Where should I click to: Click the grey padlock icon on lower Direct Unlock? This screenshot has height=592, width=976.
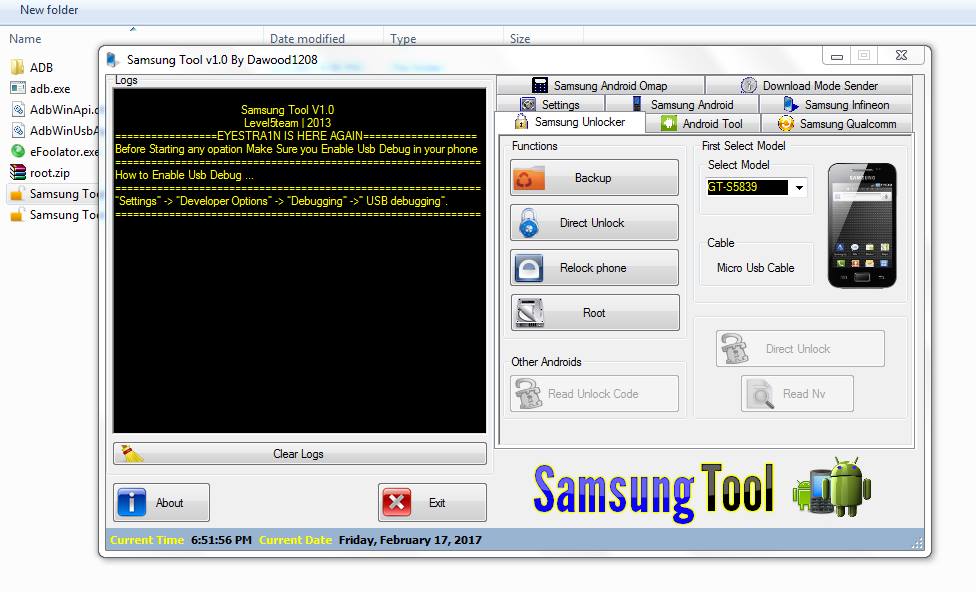(734, 349)
